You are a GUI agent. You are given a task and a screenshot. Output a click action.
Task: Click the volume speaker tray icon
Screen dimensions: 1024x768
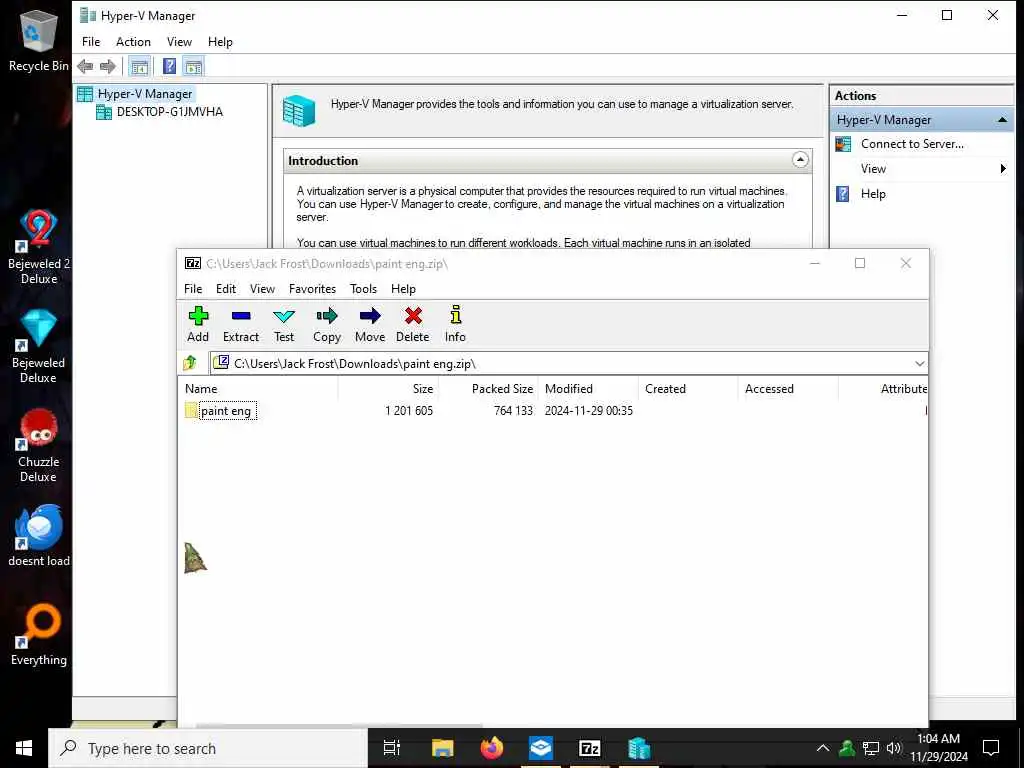pyautogui.click(x=894, y=748)
